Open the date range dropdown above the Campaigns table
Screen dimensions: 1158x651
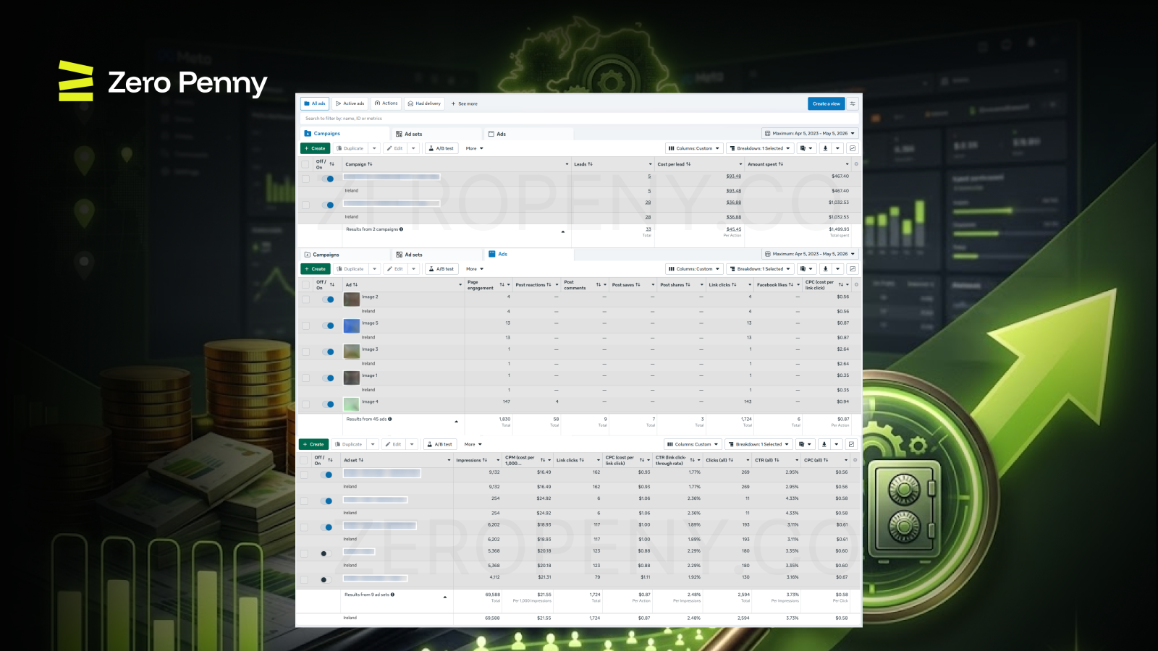[x=809, y=133]
